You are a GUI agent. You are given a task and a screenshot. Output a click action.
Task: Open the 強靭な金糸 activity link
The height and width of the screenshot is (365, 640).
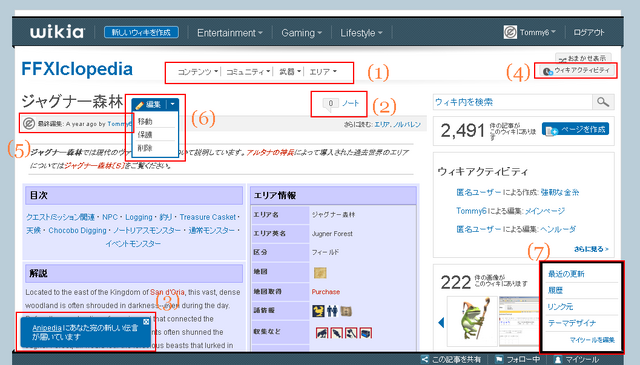click(x=560, y=192)
